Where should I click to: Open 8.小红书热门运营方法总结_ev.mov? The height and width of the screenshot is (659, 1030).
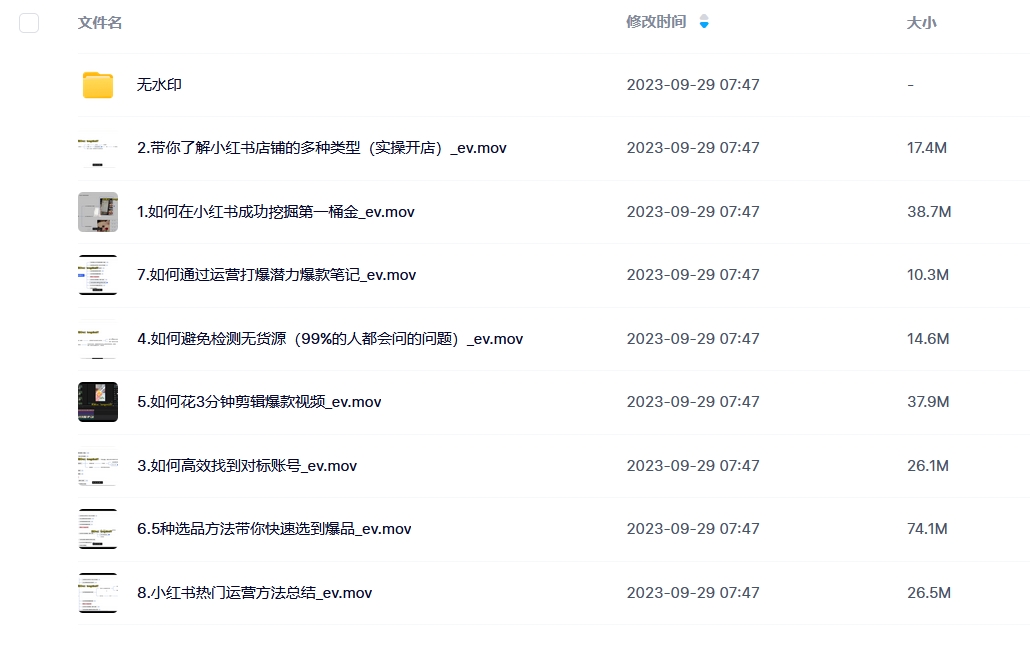click(x=254, y=593)
